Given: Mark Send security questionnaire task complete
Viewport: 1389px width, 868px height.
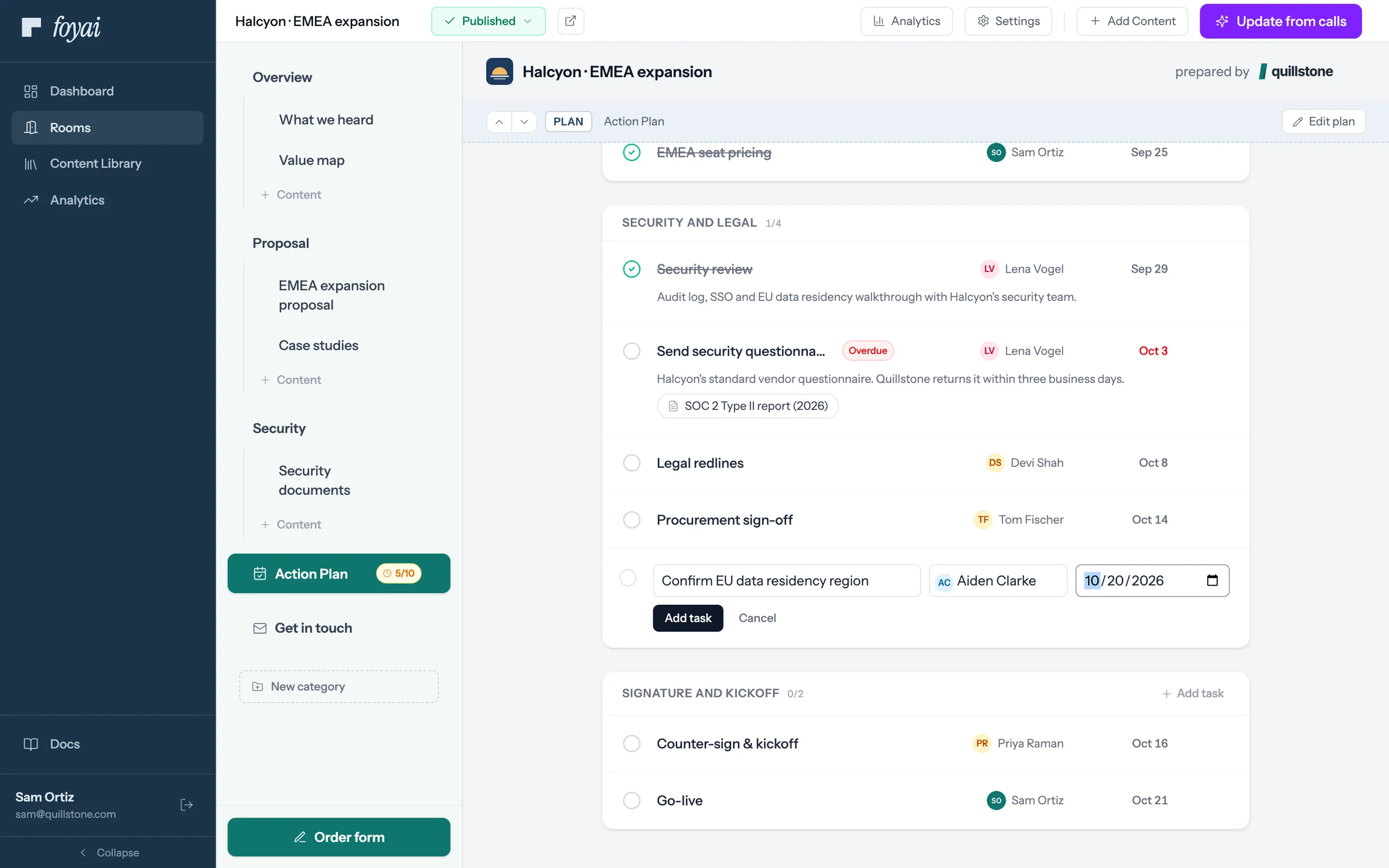Looking at the screenshot, I should (631, 351).
